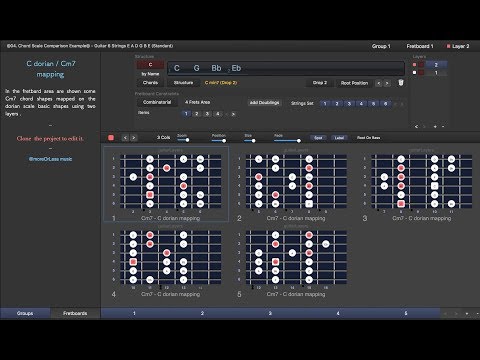Open the Group 1 selector in top bar

coord(381,46)
